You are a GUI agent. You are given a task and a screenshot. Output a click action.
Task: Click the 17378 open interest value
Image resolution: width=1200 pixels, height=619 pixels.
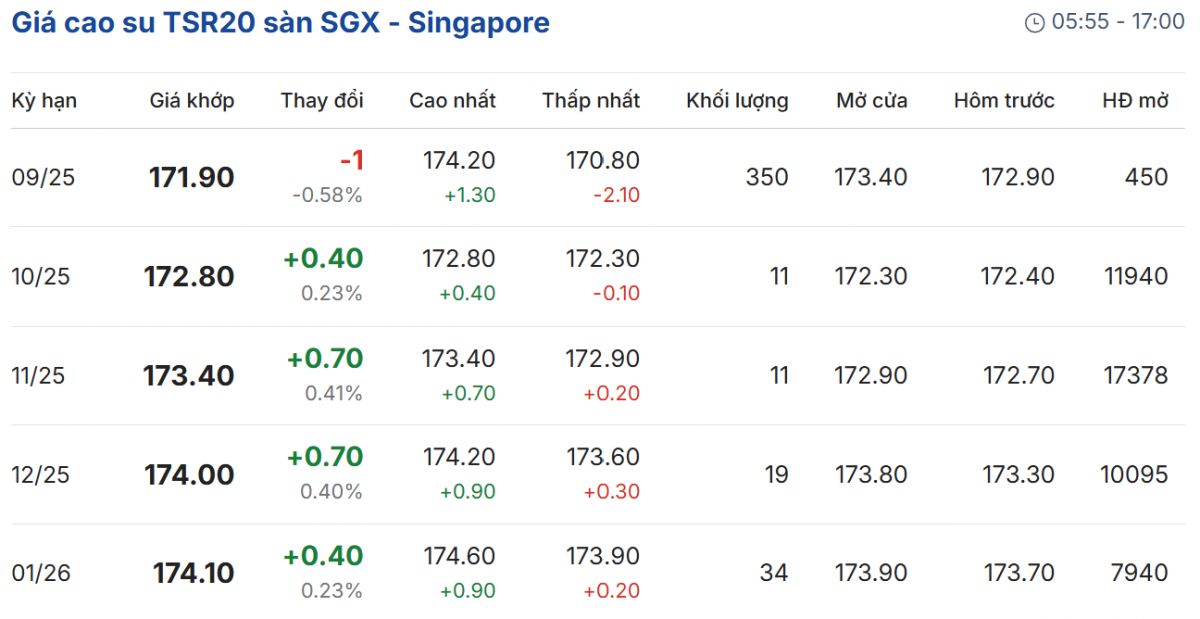tap(1135, 376)
